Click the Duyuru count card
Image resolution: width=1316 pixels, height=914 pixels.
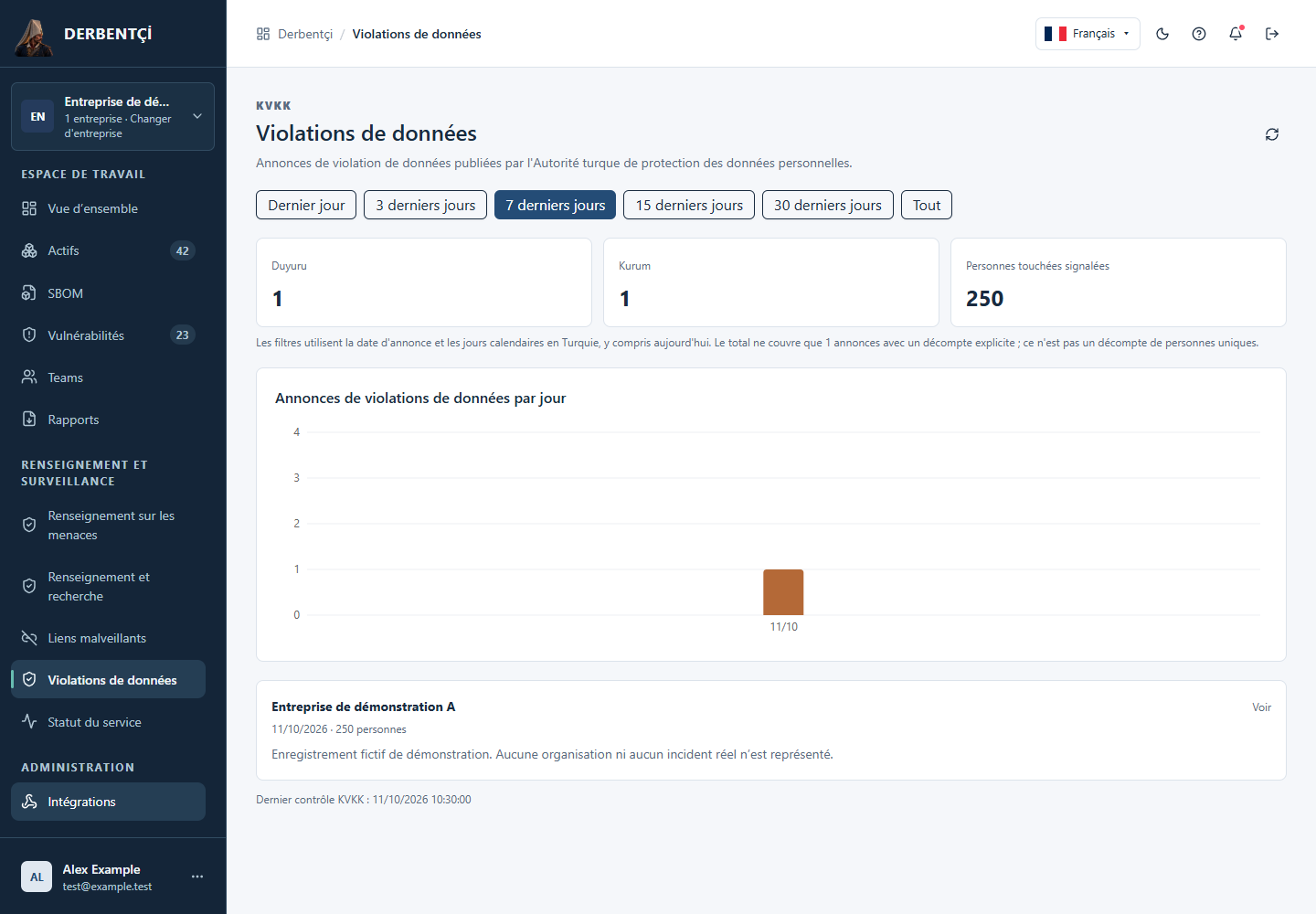424,282
